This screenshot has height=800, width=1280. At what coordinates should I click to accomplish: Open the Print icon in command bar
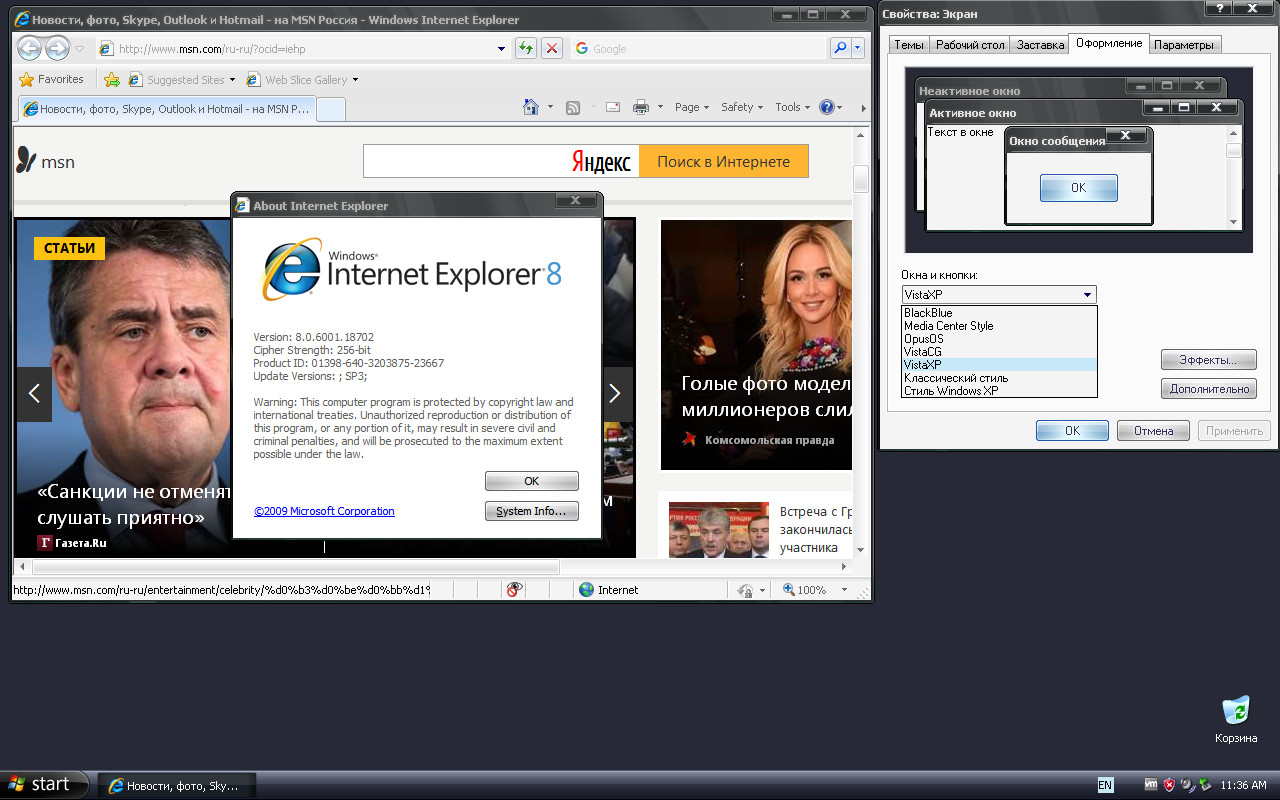tap(641, 107)
